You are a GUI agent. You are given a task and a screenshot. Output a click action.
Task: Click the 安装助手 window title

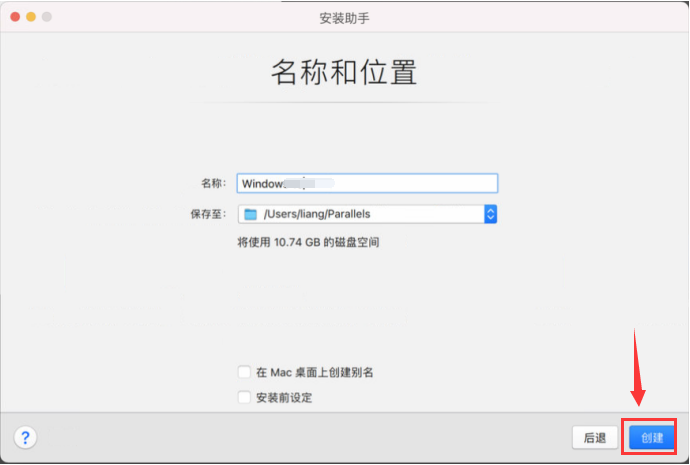[344, 18]
